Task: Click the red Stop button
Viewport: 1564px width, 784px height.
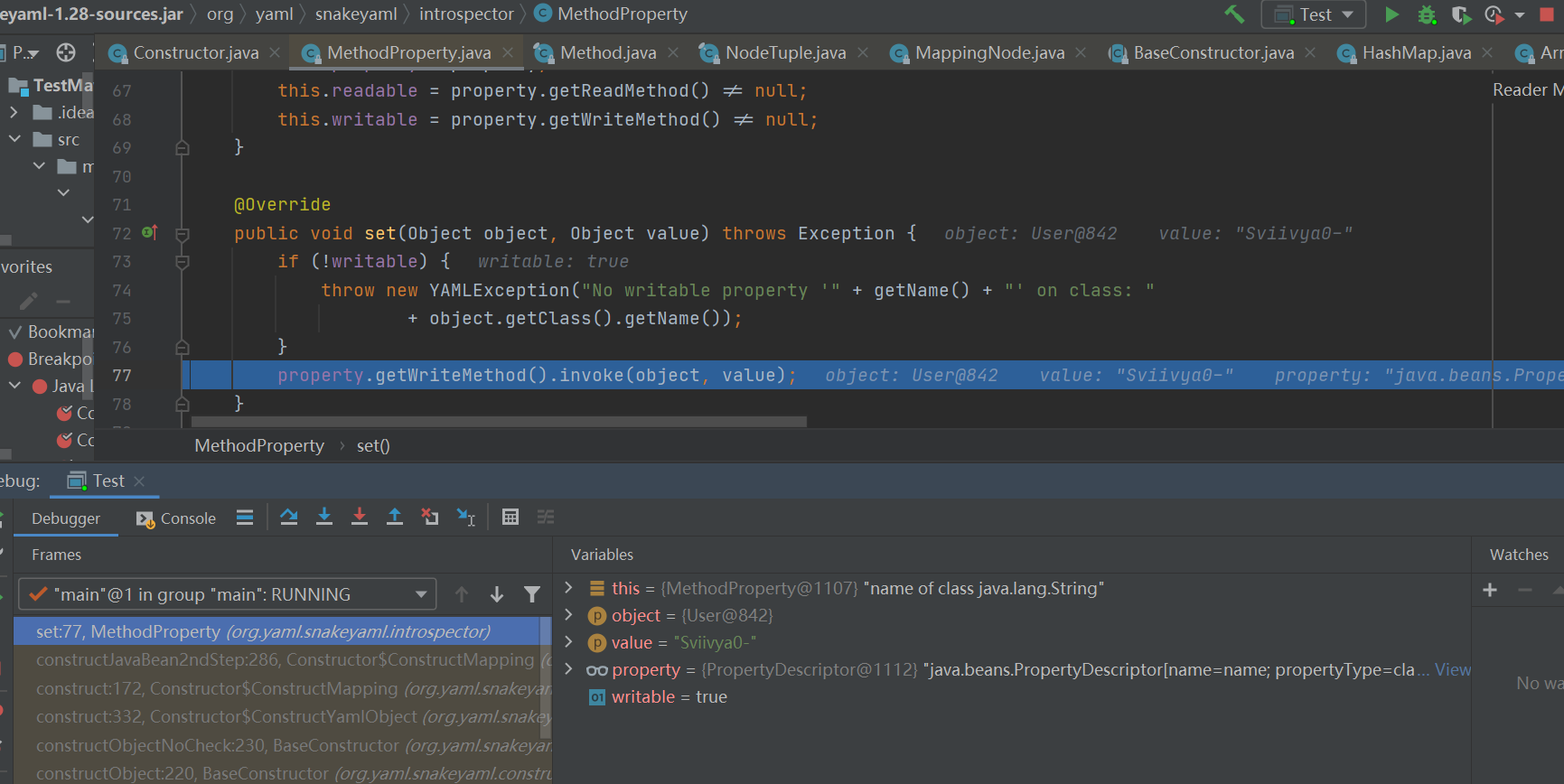Action: point(1547,14)
